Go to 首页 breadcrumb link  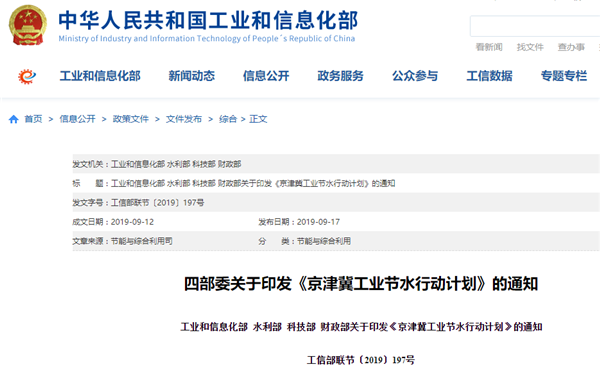pos(33,119)
